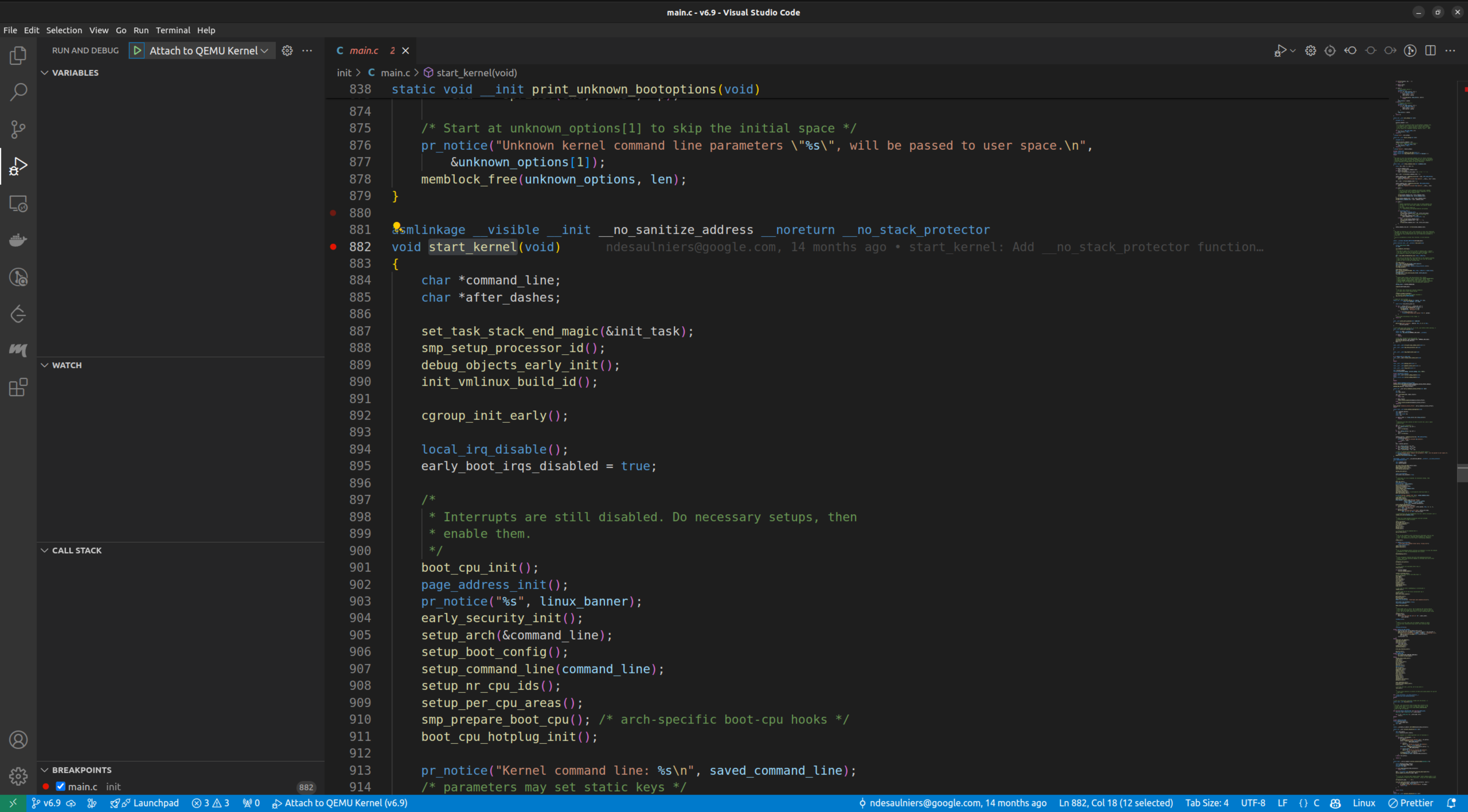Open Manage gear at activity bar bottom
This screenshot has height=812, width=1468.
click(18, 776)
